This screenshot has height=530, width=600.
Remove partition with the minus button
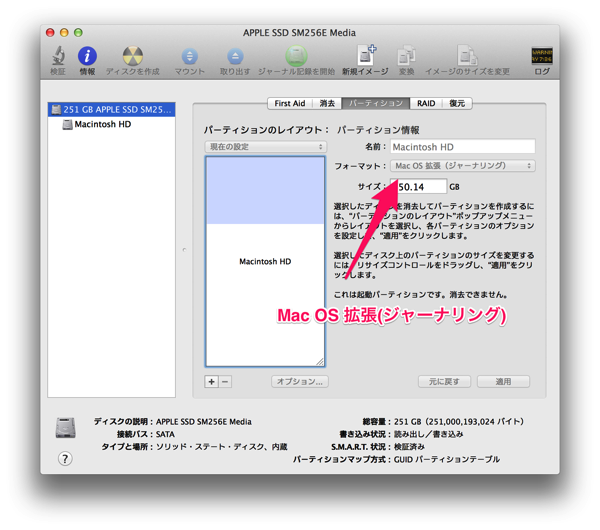pos(225,381)
